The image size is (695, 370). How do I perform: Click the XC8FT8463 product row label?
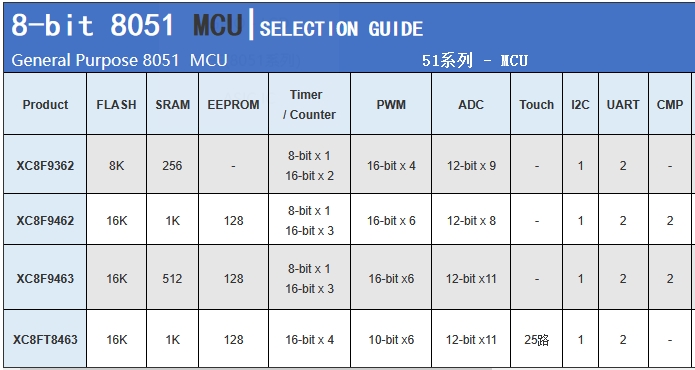pos(45,339)
